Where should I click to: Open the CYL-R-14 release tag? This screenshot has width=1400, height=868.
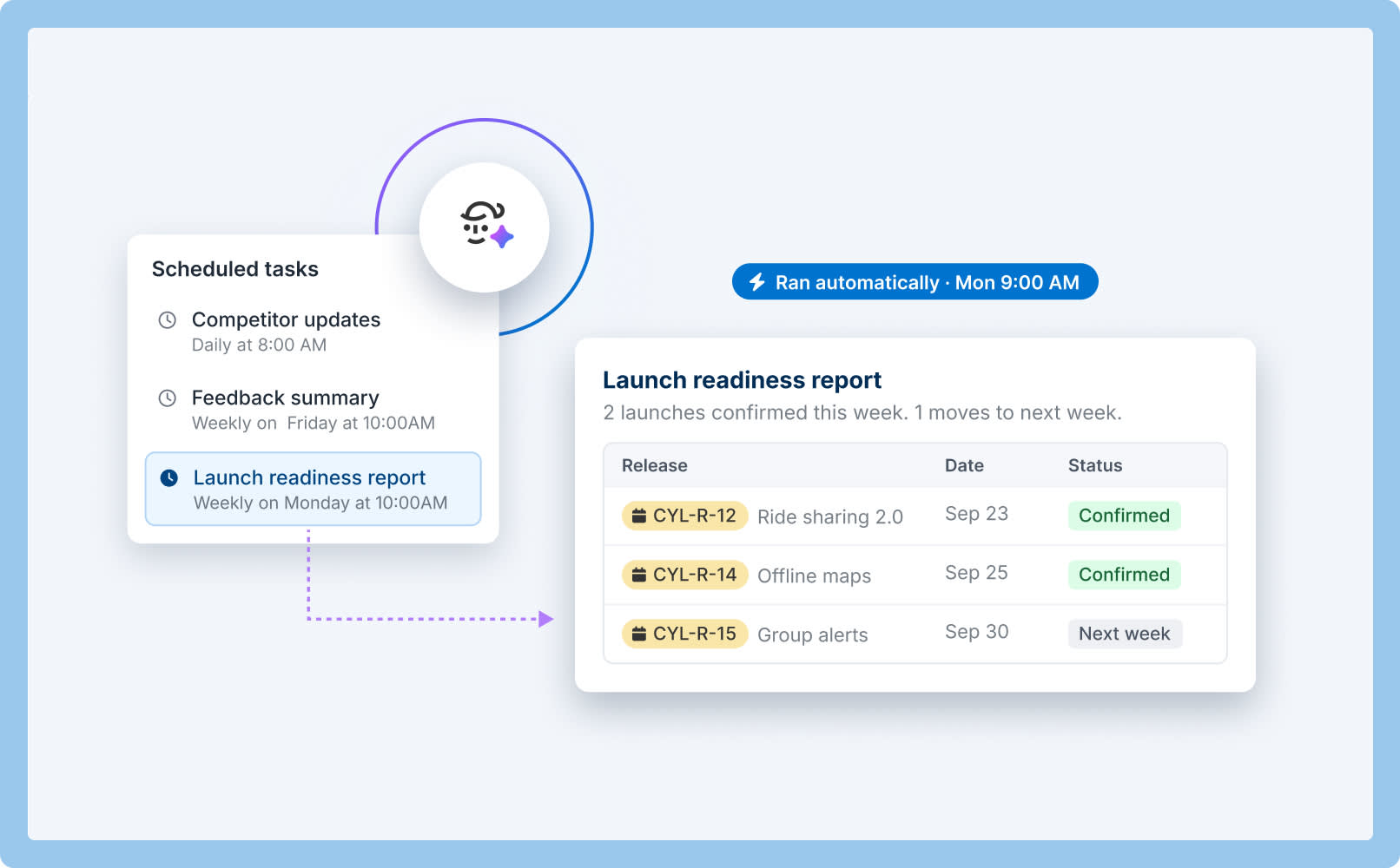click(684, 575)
